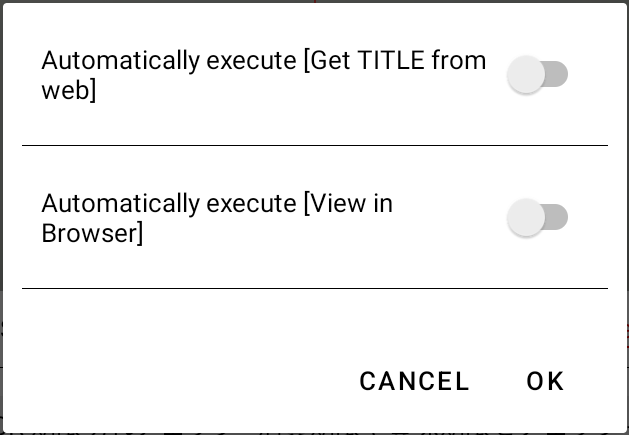Click the thumb of the Get TITLE switch
The height and width of the screenshot is (435, 629).
(526, 75)
